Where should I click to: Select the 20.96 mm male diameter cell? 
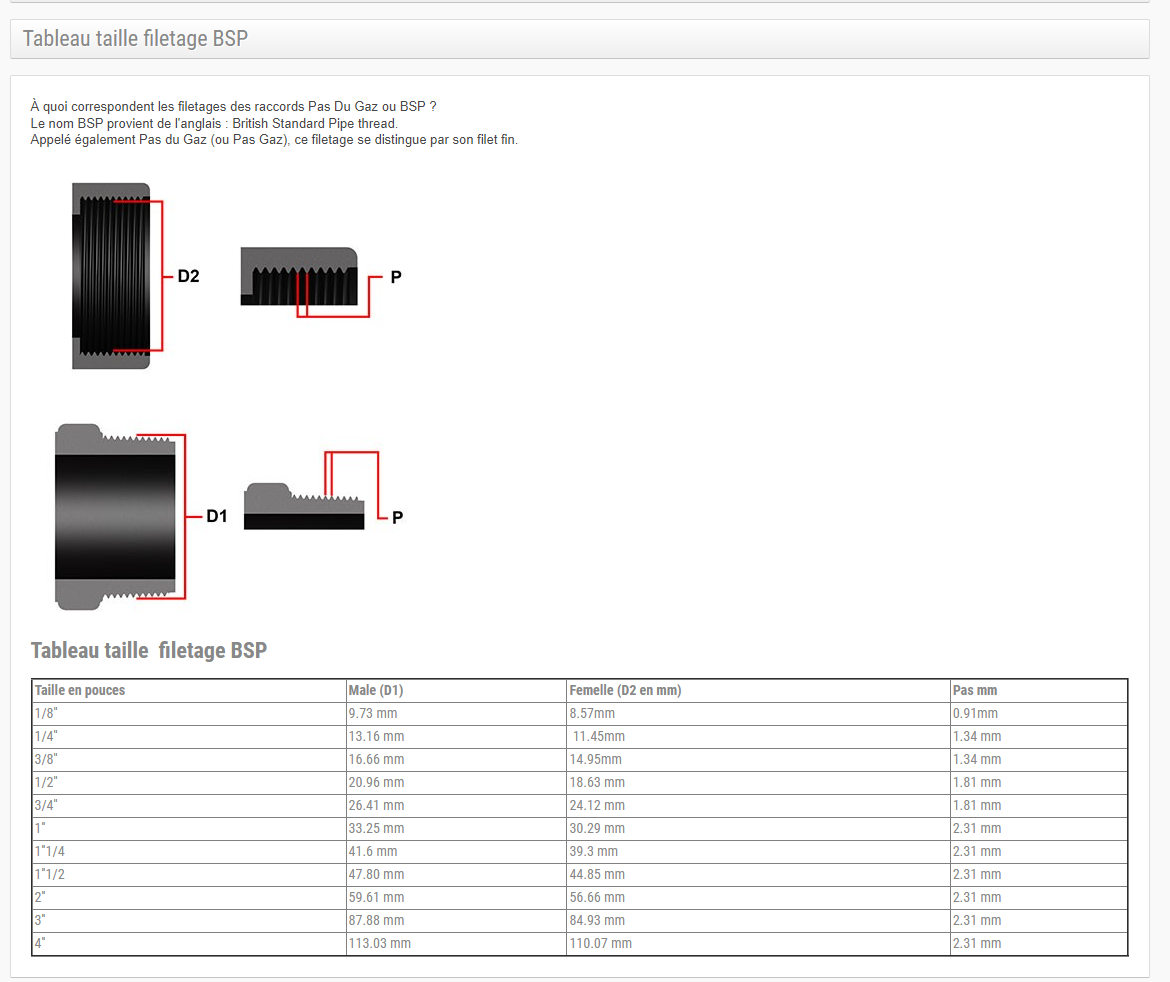pos(376,782)
